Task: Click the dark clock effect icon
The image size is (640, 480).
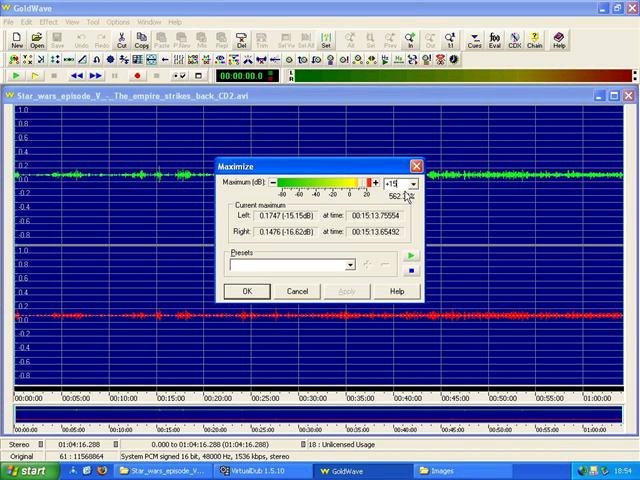Action: (454, 60)
